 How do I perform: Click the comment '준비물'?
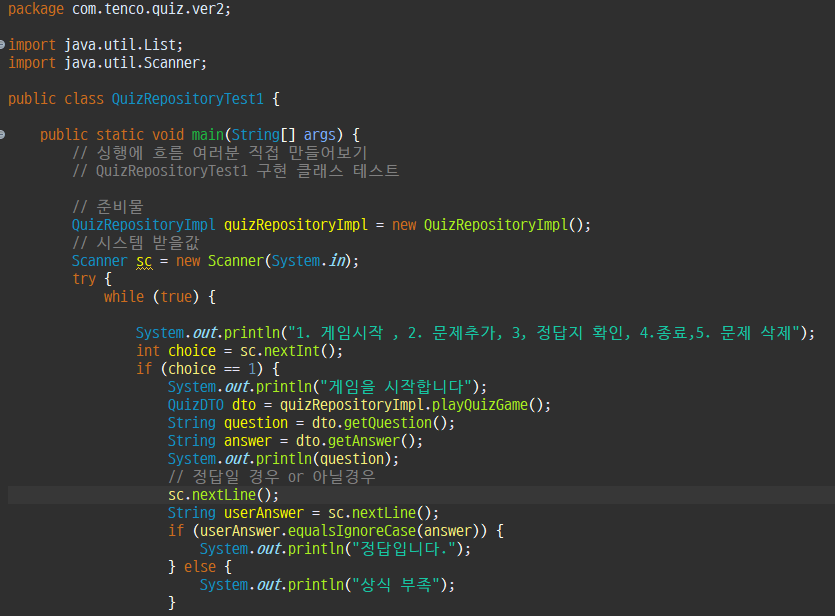(120, 207)
